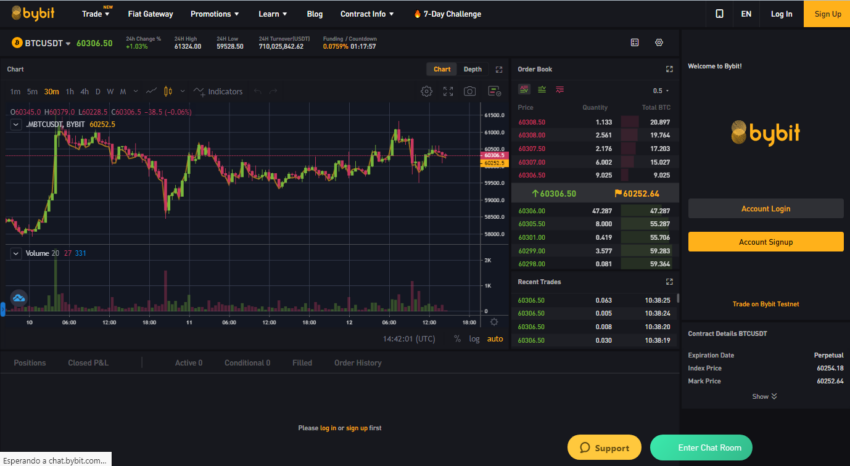Click the redo arrow in chart toolbar

point(273,92)
